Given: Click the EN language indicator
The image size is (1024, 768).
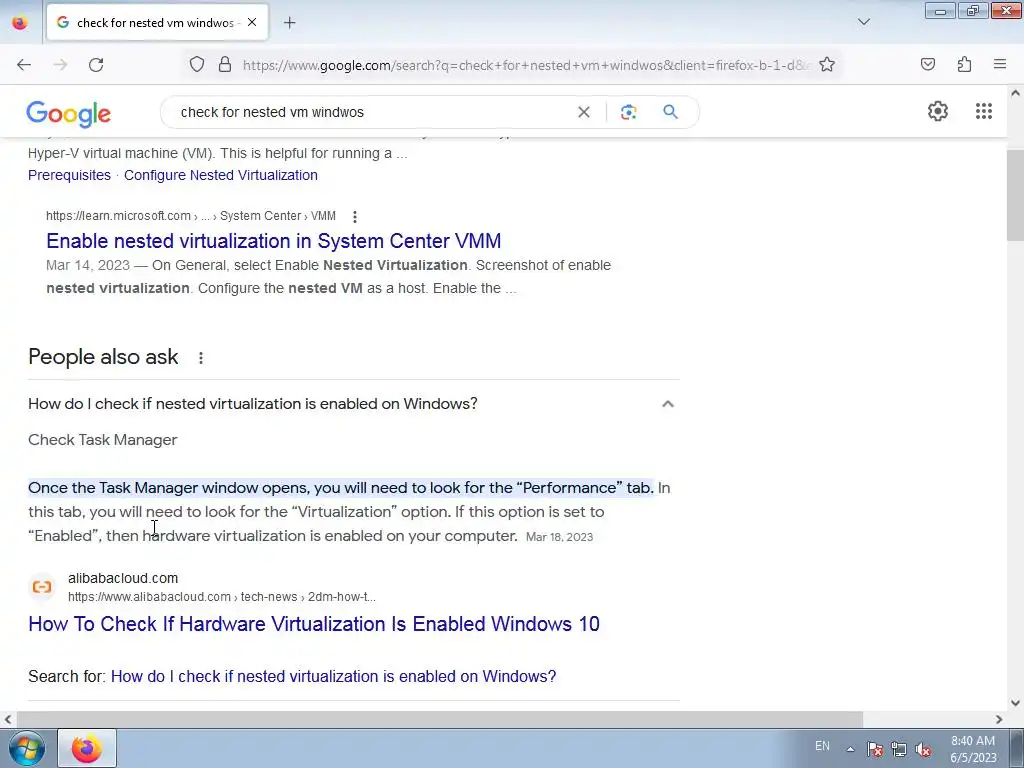Looking at the screenshot, I should 822,746.
